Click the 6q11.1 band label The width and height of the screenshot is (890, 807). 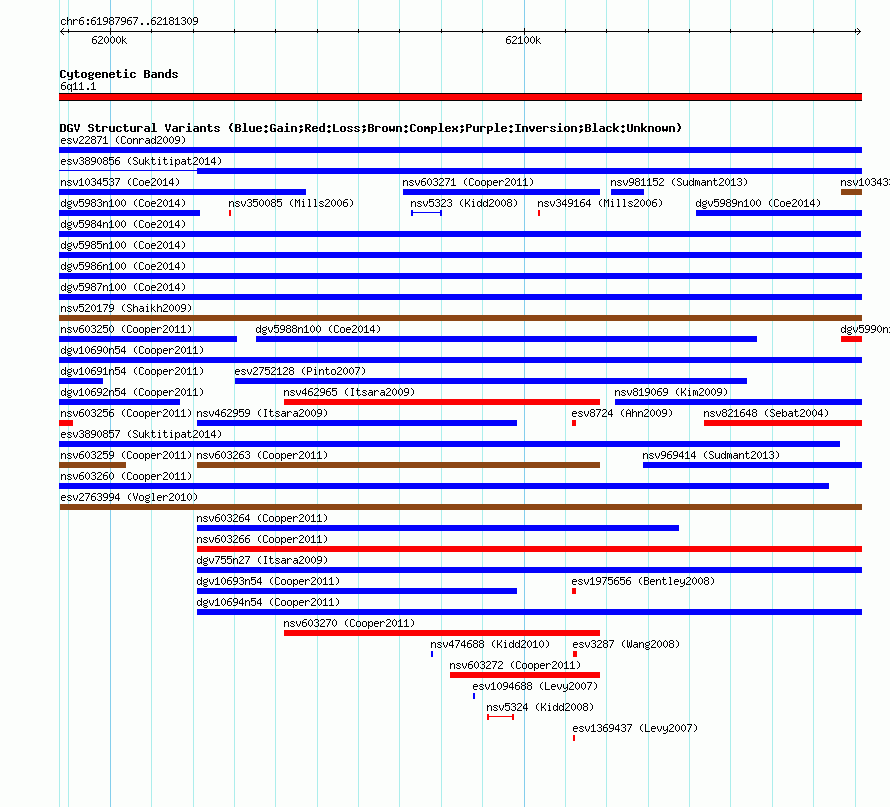pos(78,86)
